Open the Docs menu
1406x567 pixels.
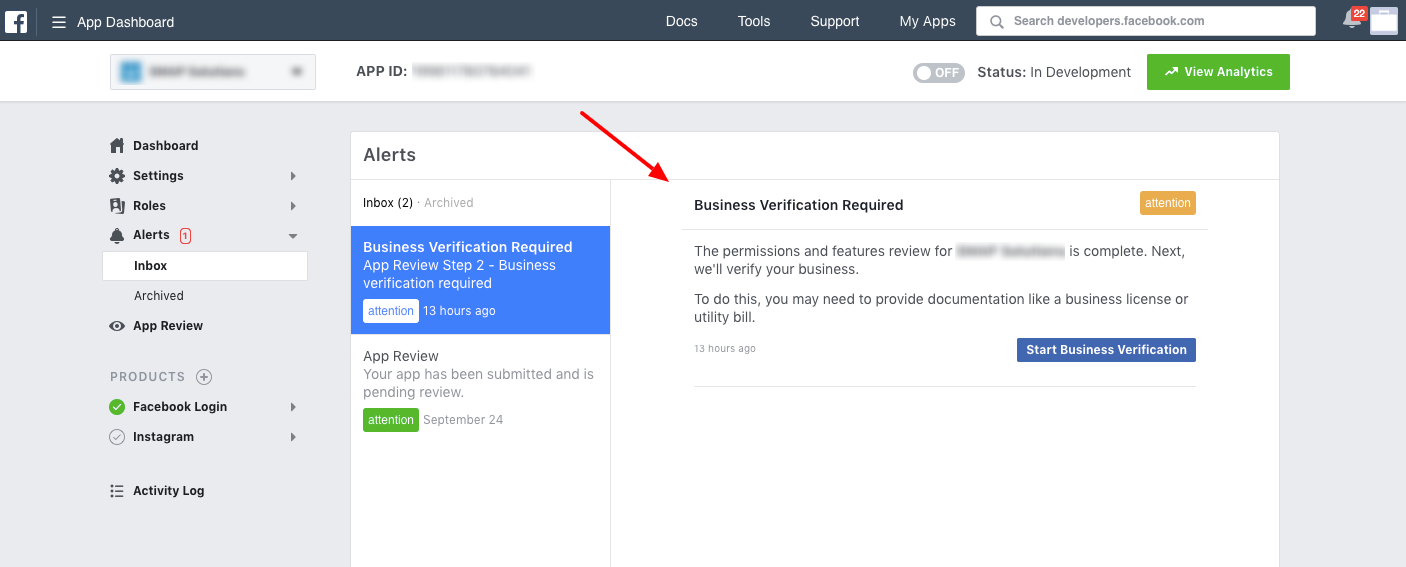pos(681,21)
